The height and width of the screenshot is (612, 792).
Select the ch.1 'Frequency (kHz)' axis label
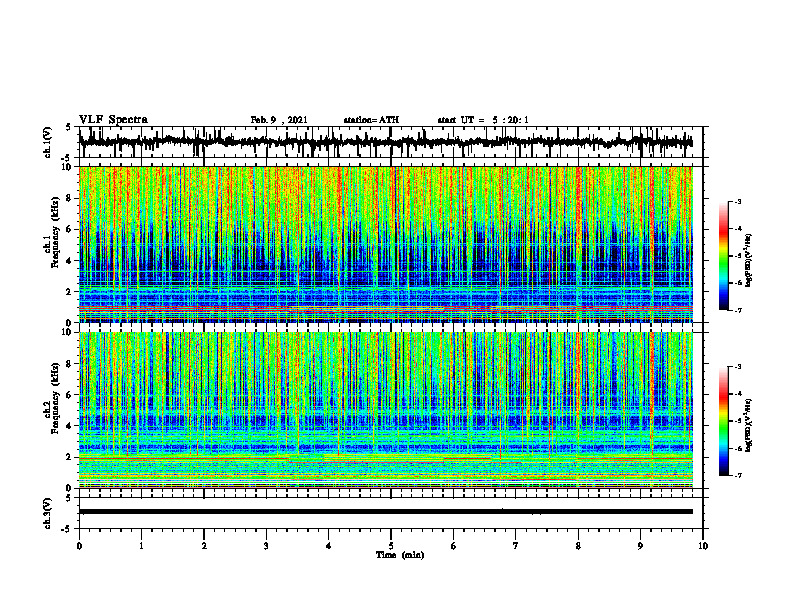pyautogui.click(x=55, y=233)
